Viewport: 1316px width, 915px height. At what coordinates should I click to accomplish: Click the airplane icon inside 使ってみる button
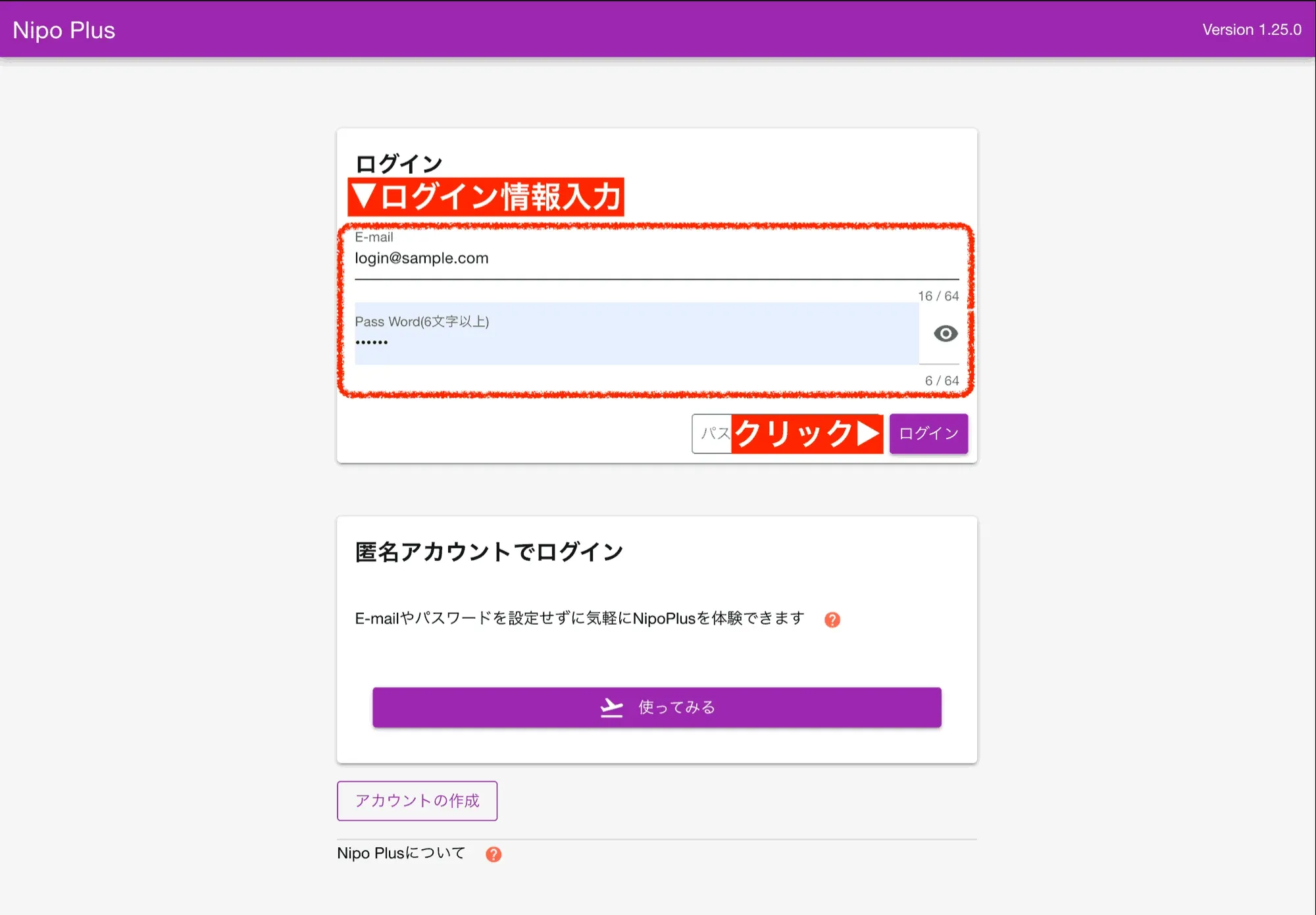(x=611, y=706)
